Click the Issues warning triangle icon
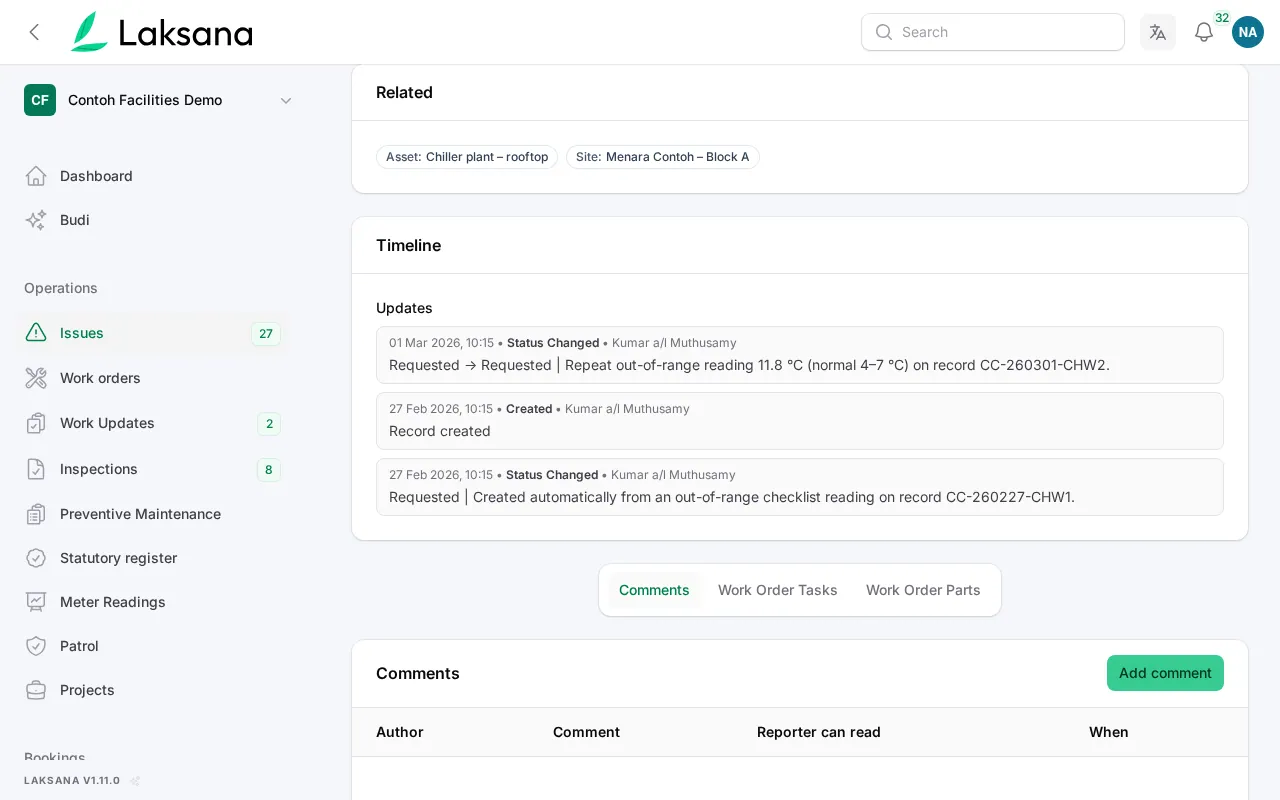Screen dimensions: 1280x800 [x=36, y=333]
